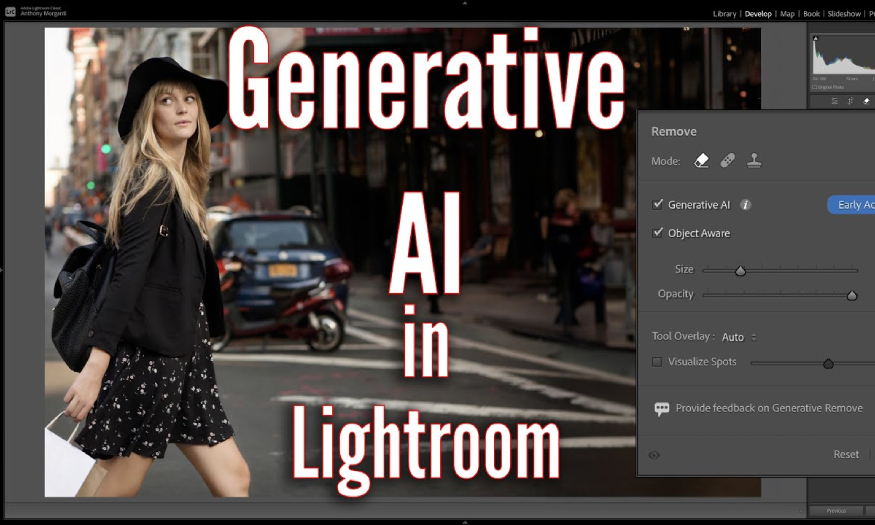
Task: Select the Clone stamp mode icon
Action: [x=754, y=161]
